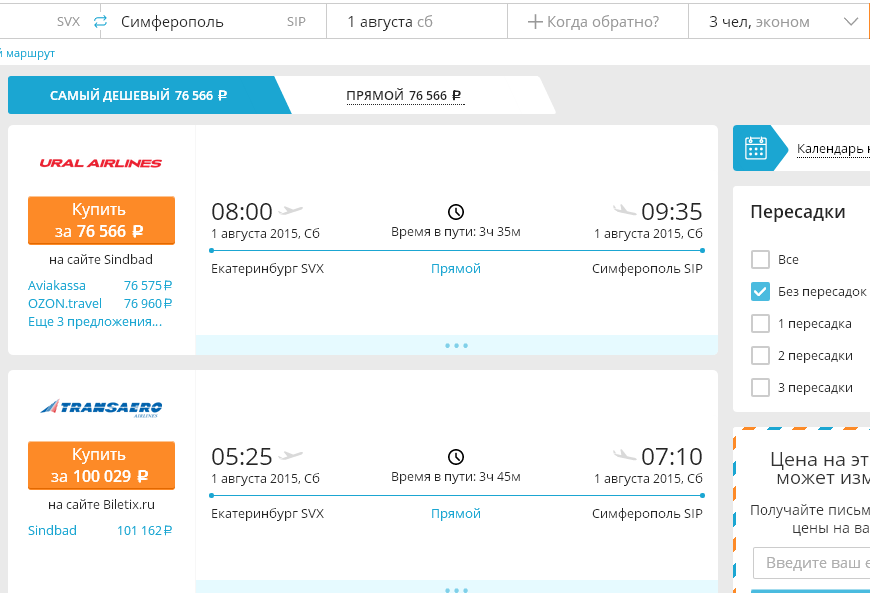Click the email input field

click(x=811, y=562)
